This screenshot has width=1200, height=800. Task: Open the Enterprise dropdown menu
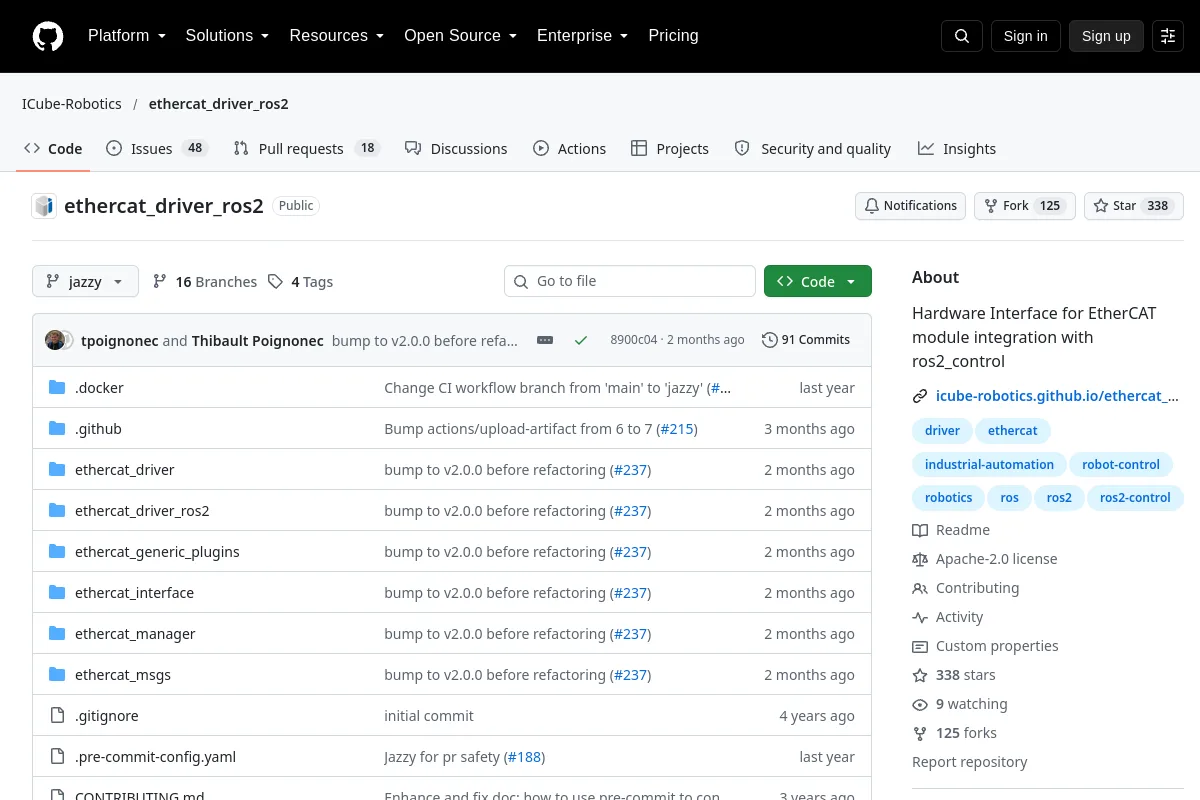click(x=582, y=36)
